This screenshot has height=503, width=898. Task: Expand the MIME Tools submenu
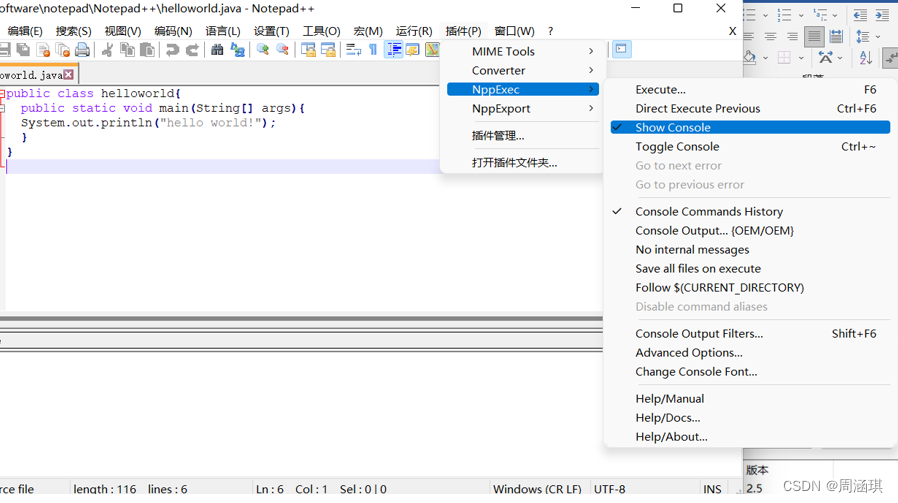(x=523, y=52)
